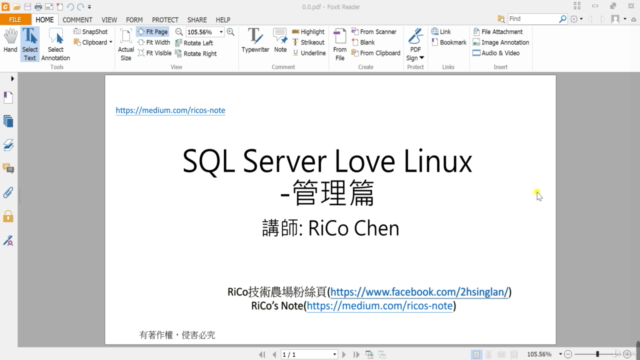640x360 pixels.
Task: Switch to Fit Width view
Action: 154,42
